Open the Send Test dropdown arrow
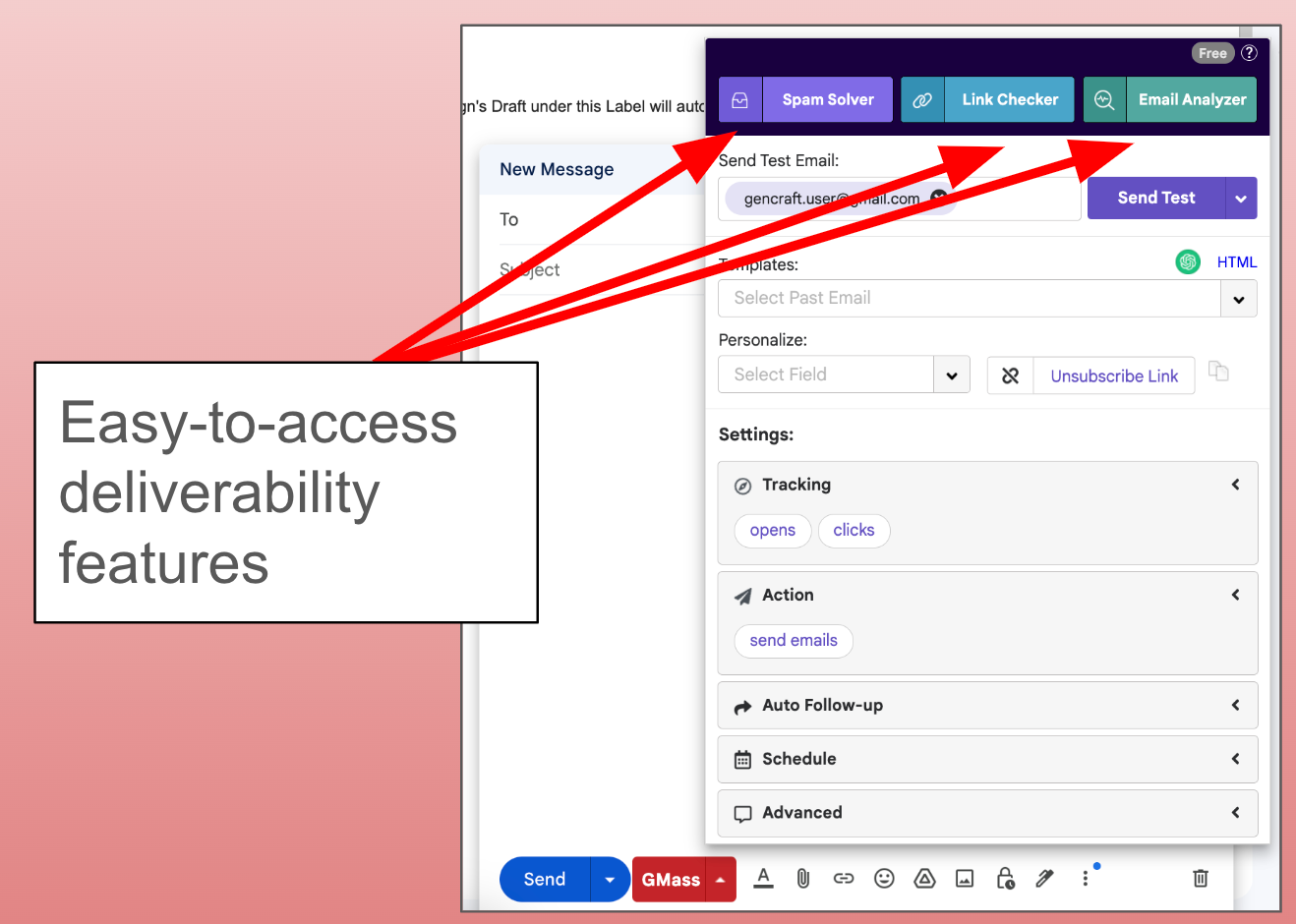The height and width of the screenshot is (924, 1296). pos(1241,199)
